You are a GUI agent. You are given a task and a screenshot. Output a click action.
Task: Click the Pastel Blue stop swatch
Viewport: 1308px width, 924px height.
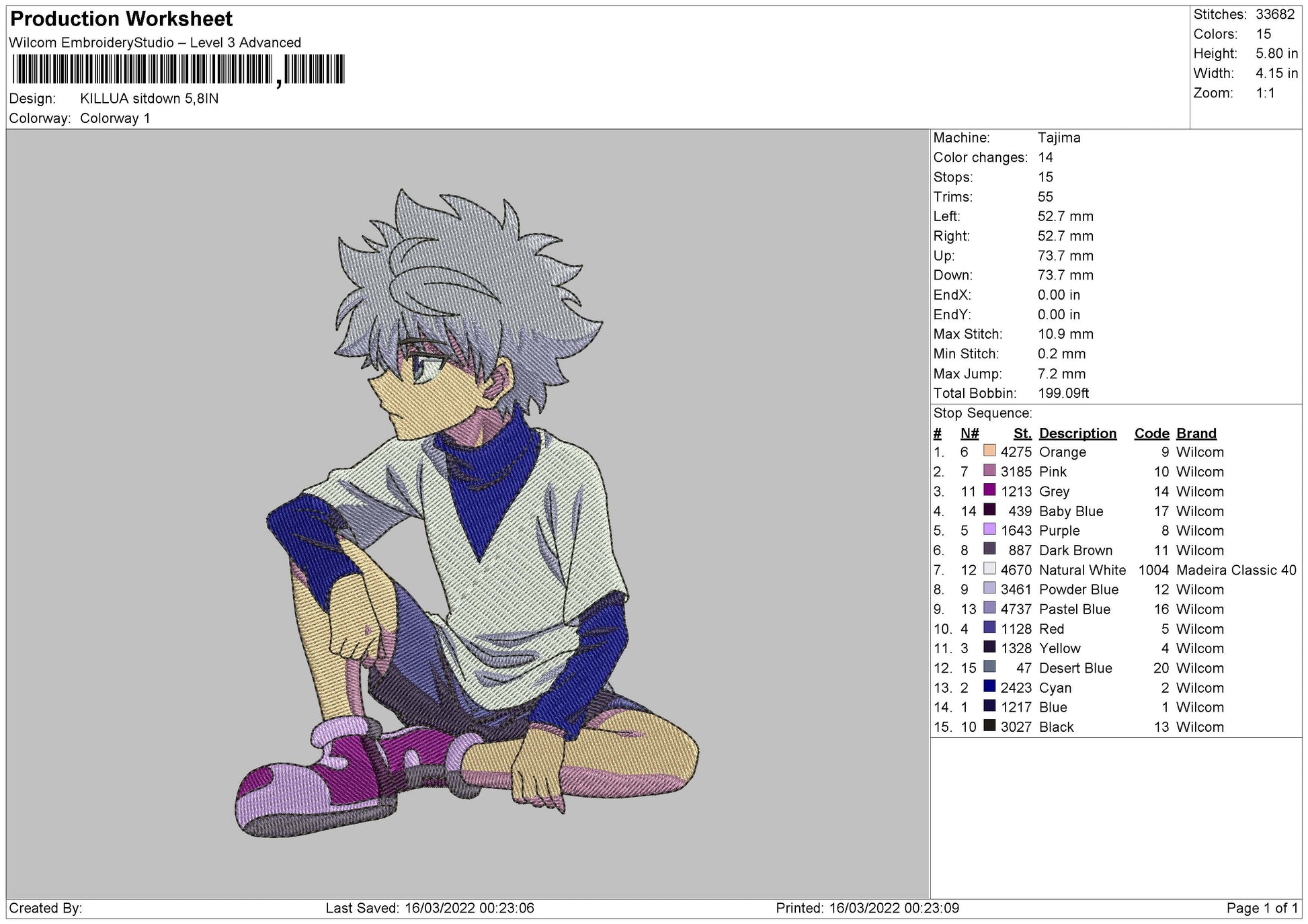989,607
